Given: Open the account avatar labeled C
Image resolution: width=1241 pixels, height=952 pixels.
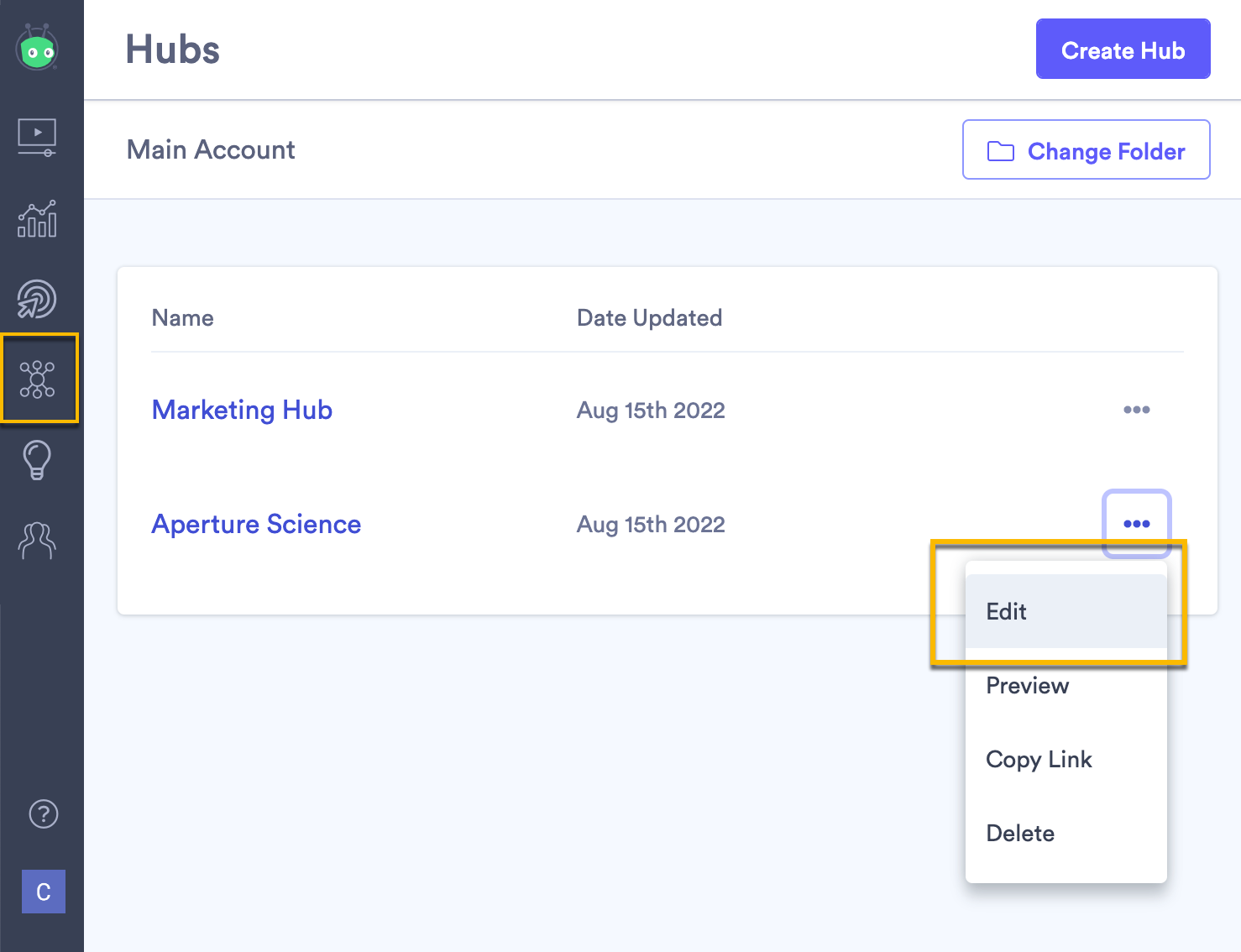Looking at the screenshot, I should click(x=44, y=892).
